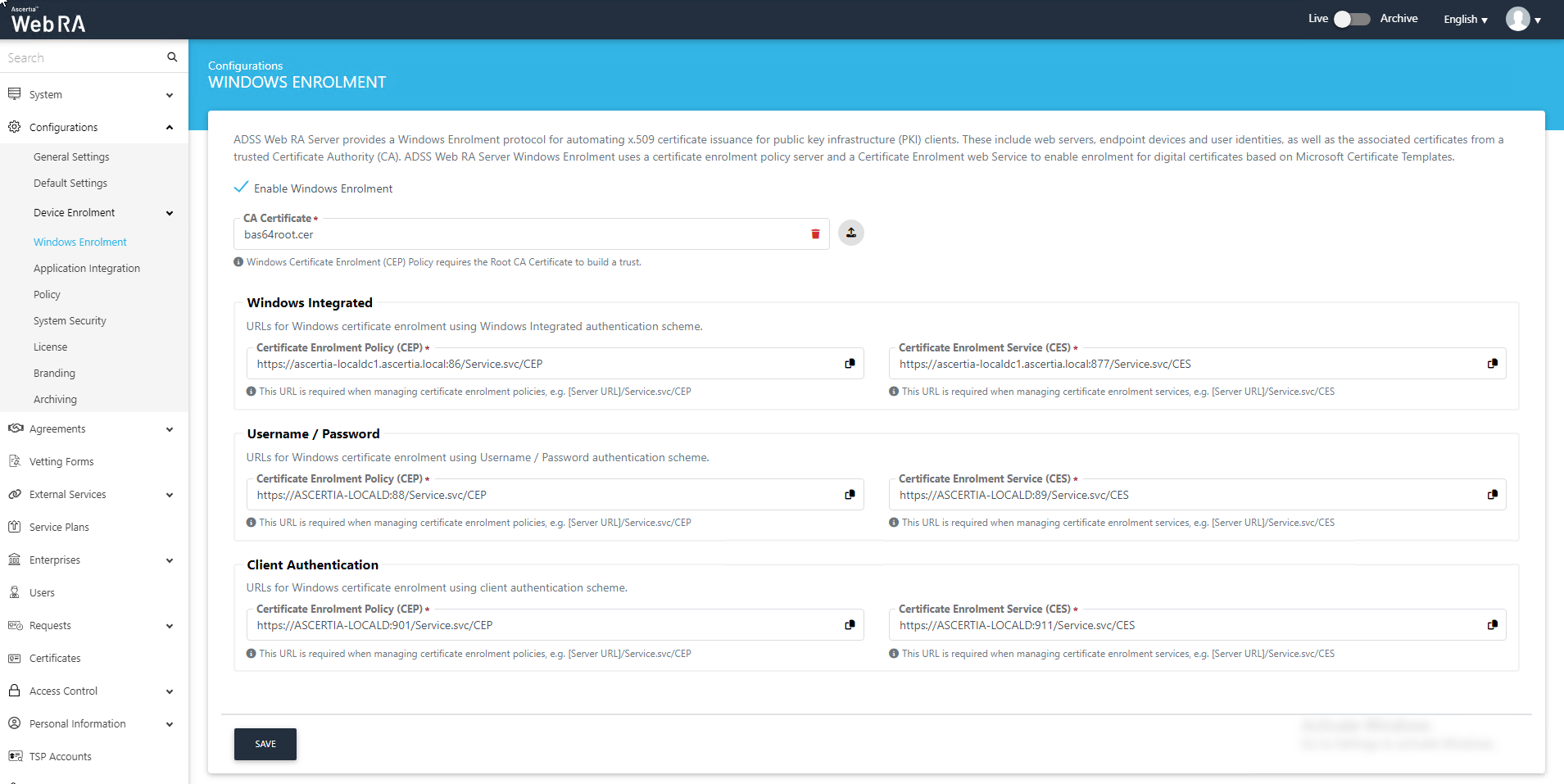Copy Windows Integrated CEP URL
The height and width of the screenshot is (784, 1564).
pyautogui.click(x=850, y=364)
